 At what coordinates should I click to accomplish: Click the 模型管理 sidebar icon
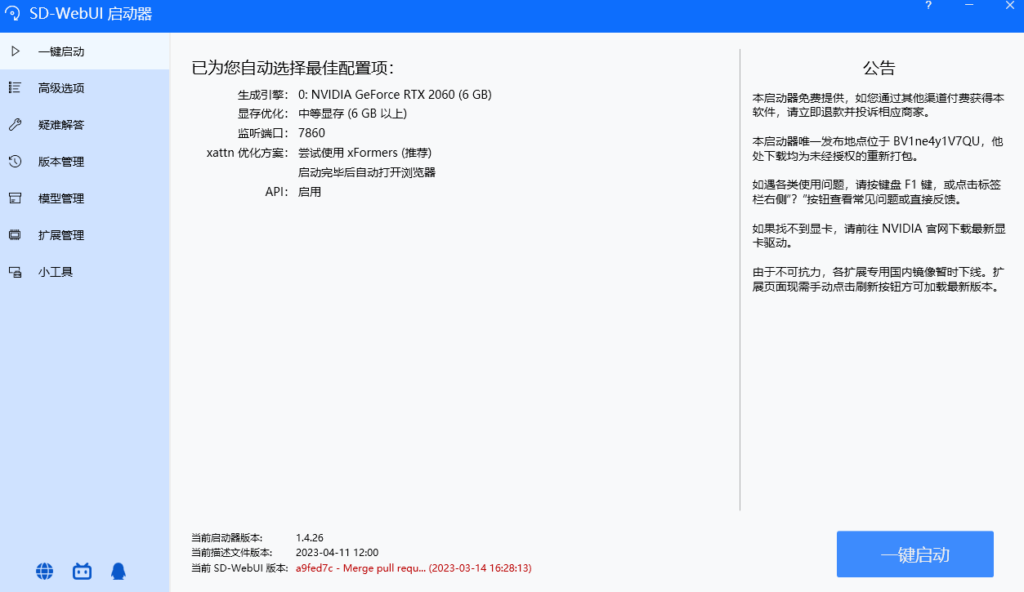click(16, 198)
